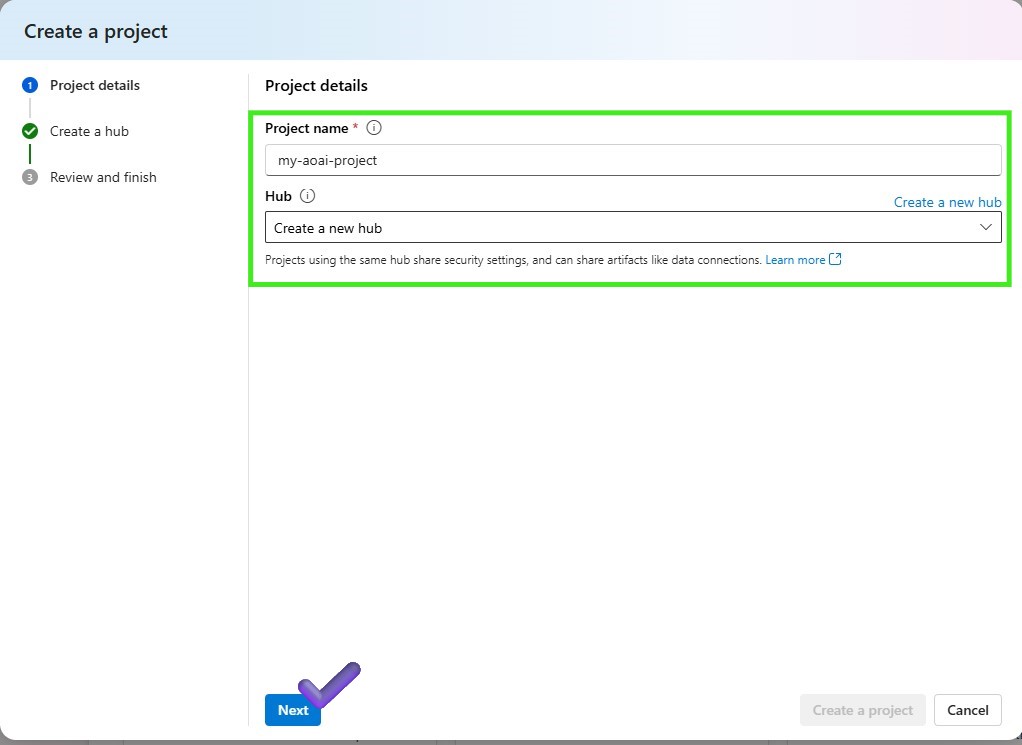Click the hub sharing description text
The height and width of the screenshot is (745, 1022).
click(x=513, y=260)
